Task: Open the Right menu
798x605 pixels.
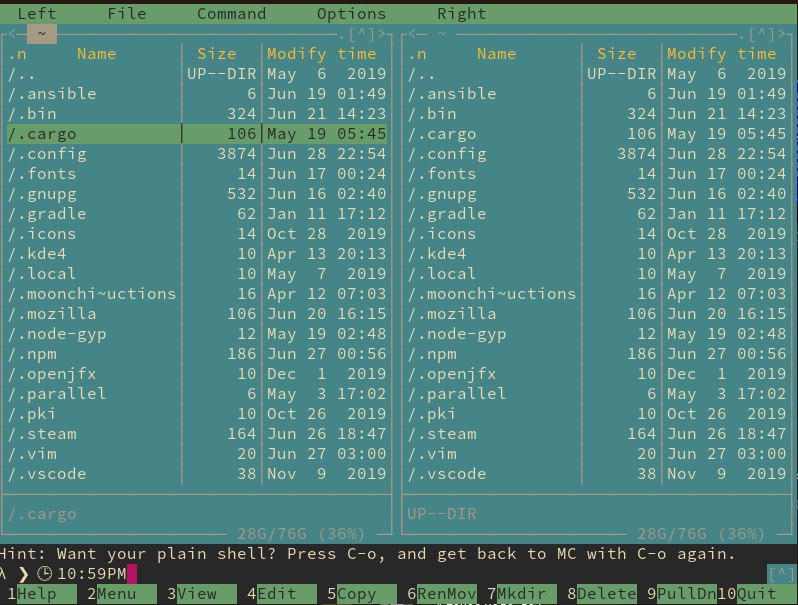Action: pos(462,14)
